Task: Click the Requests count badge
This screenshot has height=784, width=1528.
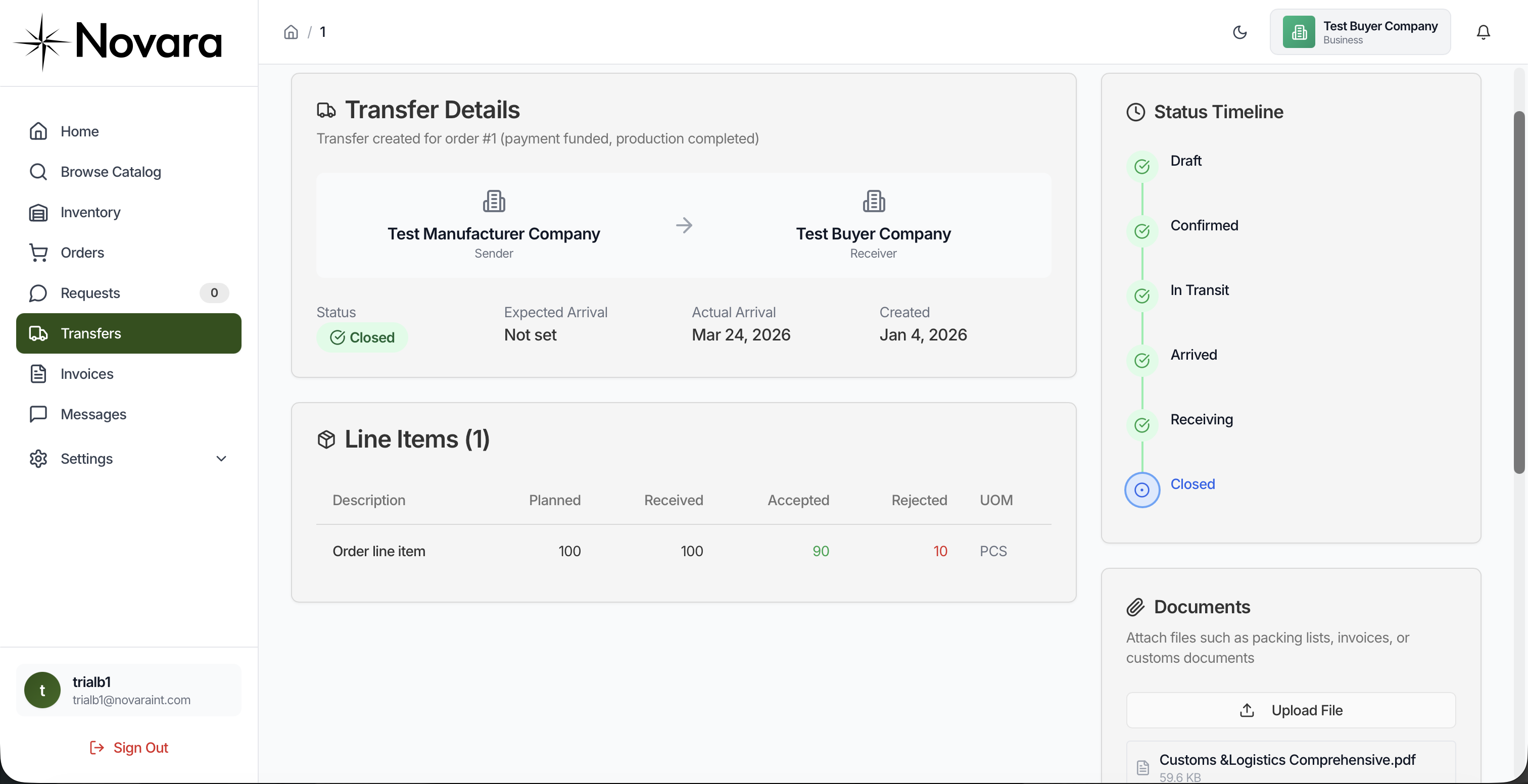Action: (214, 292)
